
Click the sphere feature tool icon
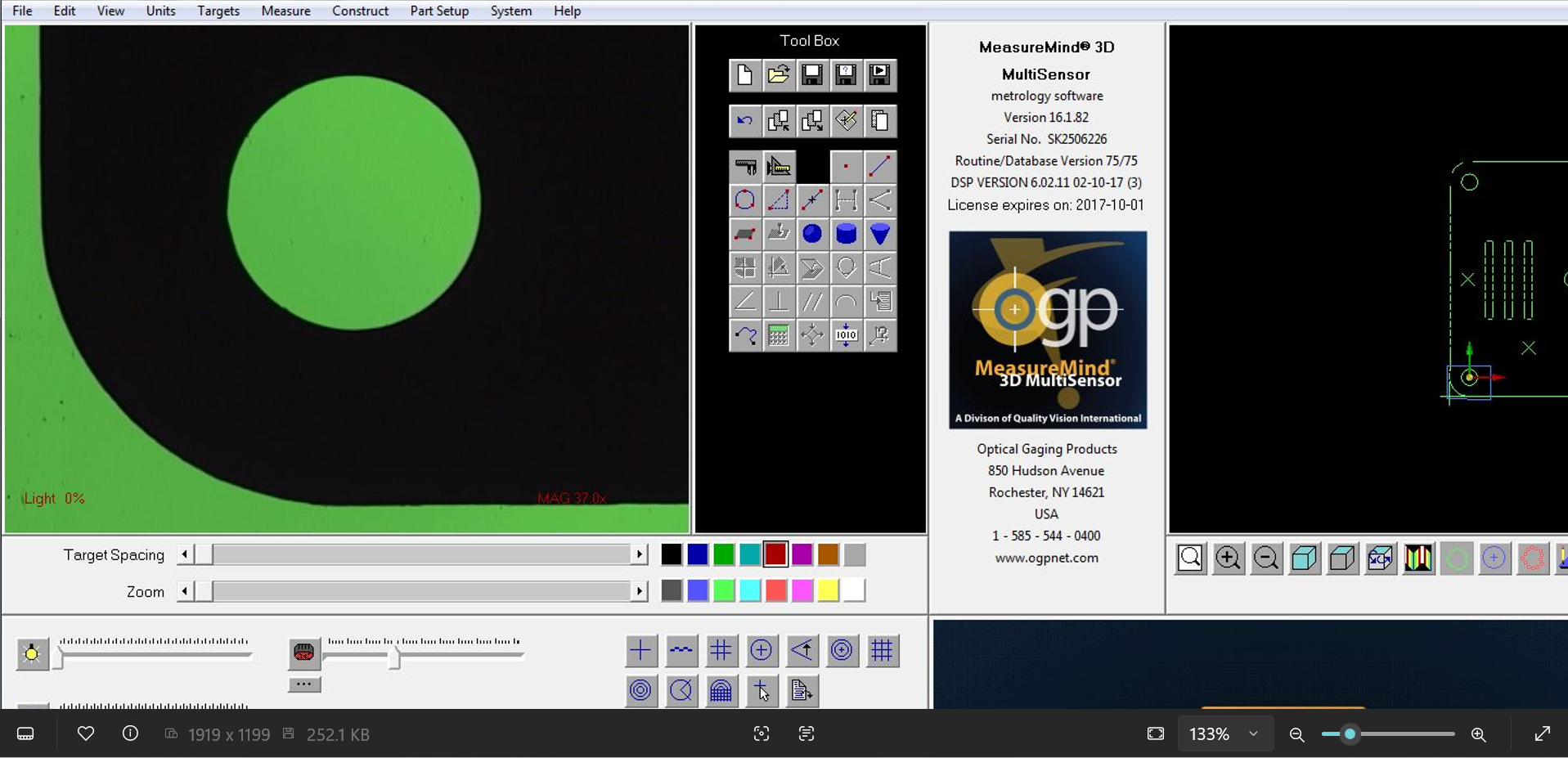811,234
